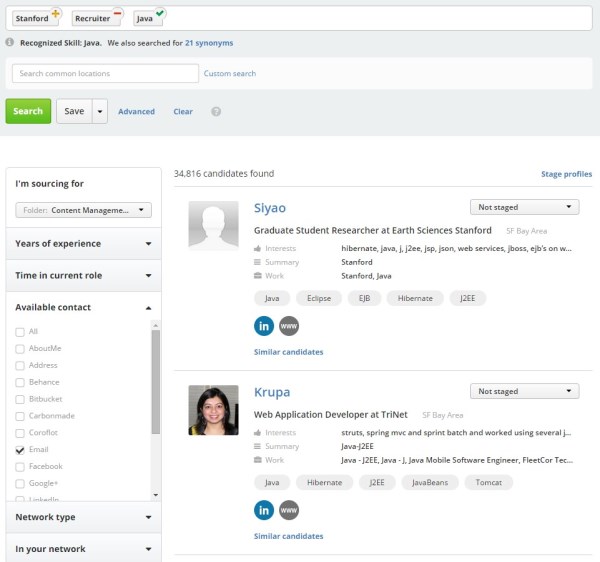Open Krupa's Not staged dropdown
Image resolution: width=600 pixels, height=562 pixels.
click(x=524, y=391)
